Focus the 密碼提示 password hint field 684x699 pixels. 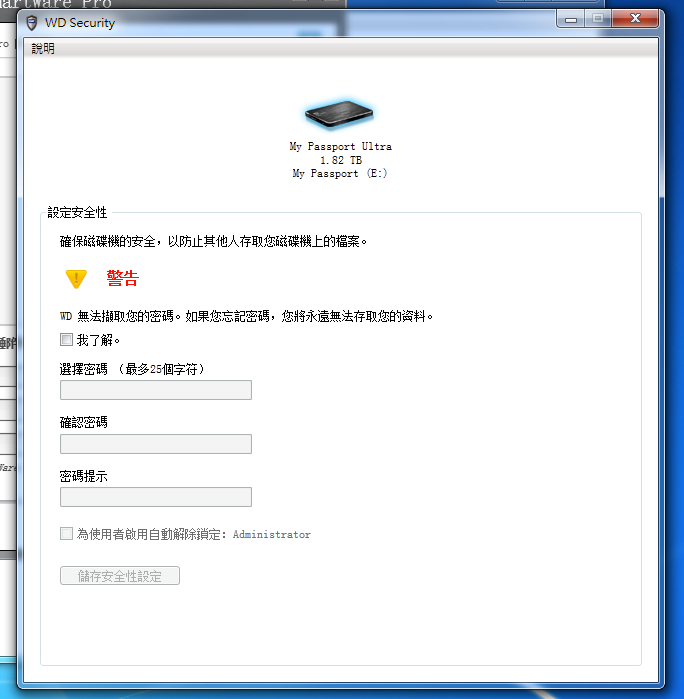click(155, 497)
